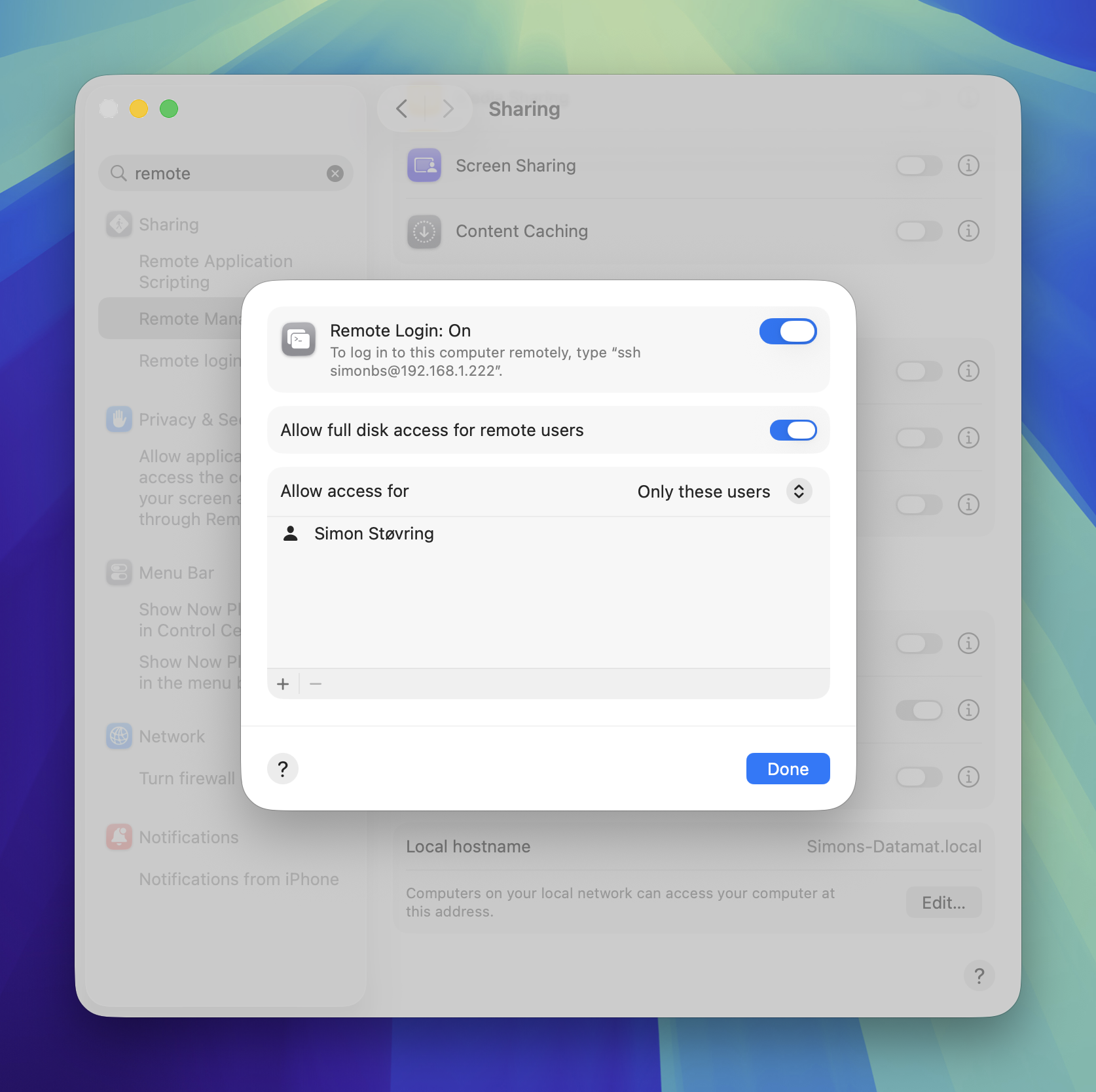
Task: Open Notifications from iPhone settings
Action: click(x=238, y=879)
